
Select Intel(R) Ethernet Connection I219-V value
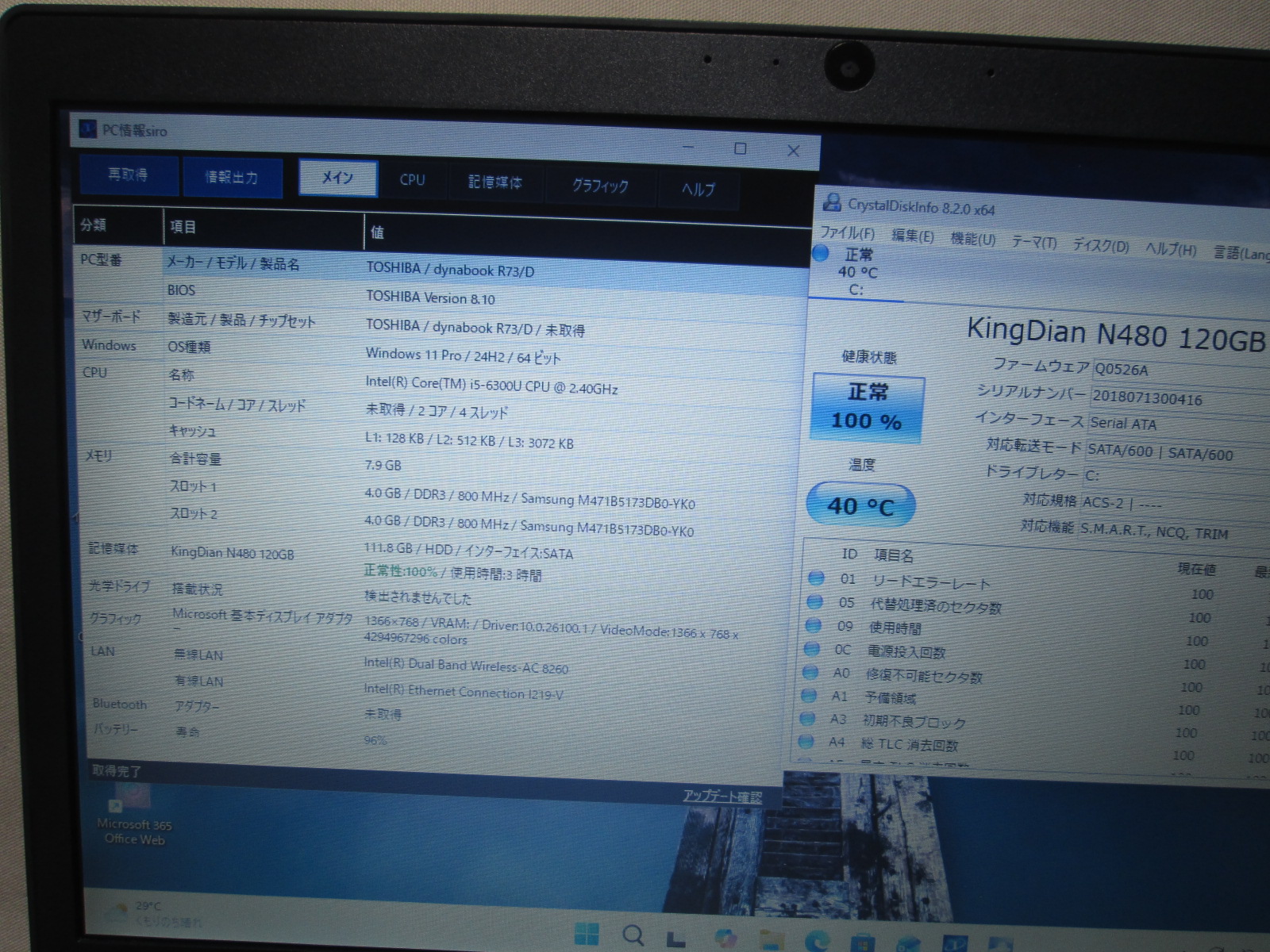point(464,692)
